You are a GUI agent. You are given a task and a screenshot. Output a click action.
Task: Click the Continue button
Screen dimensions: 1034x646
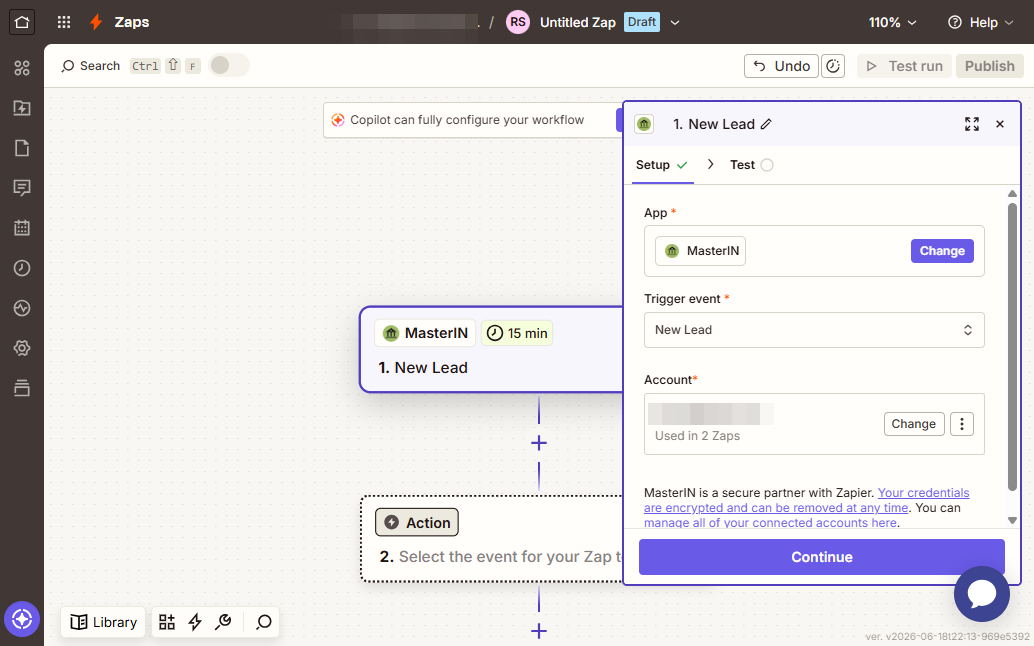click(822, 557)
